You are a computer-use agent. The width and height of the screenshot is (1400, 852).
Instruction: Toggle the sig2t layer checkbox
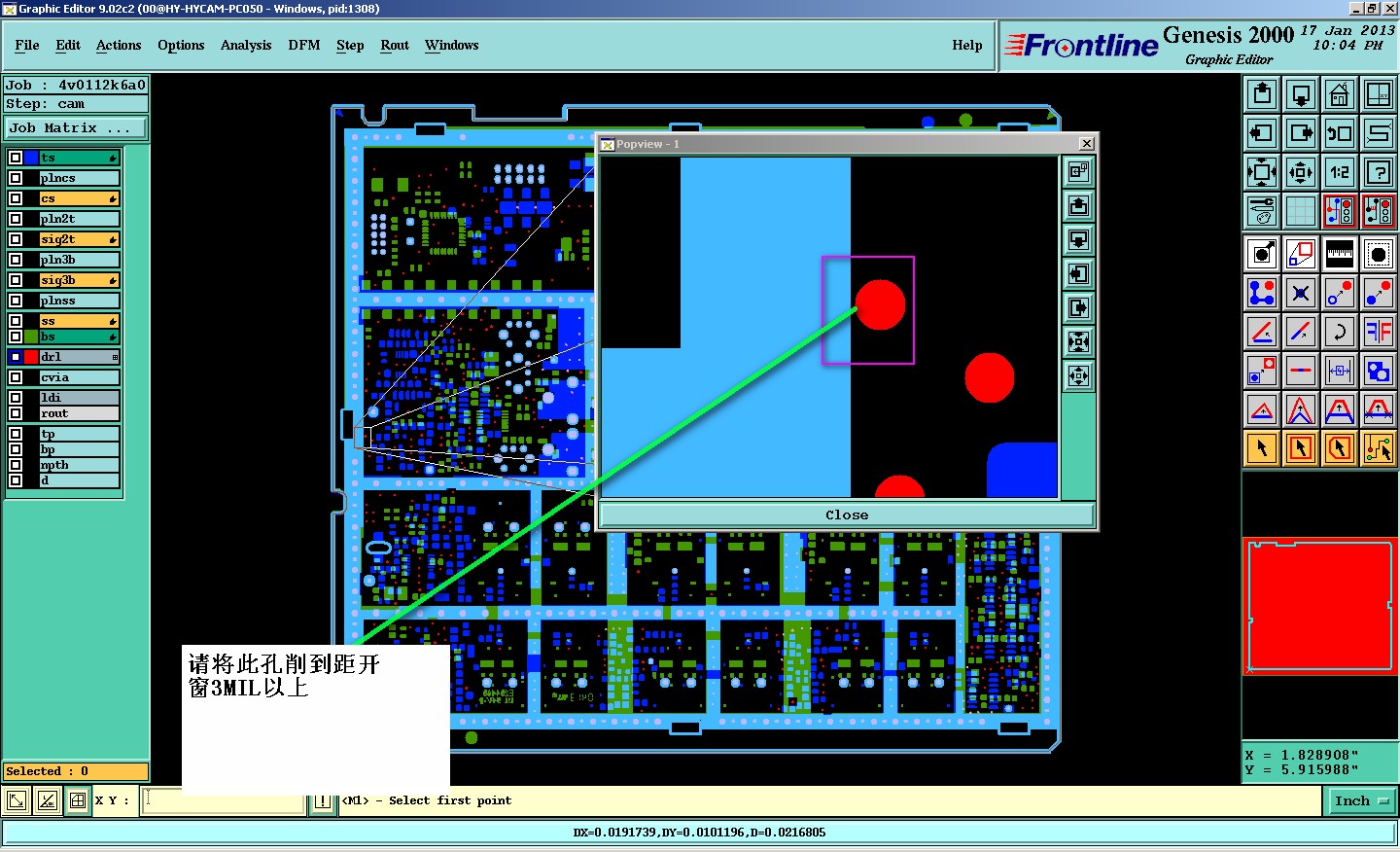click(x=16, y=239)
